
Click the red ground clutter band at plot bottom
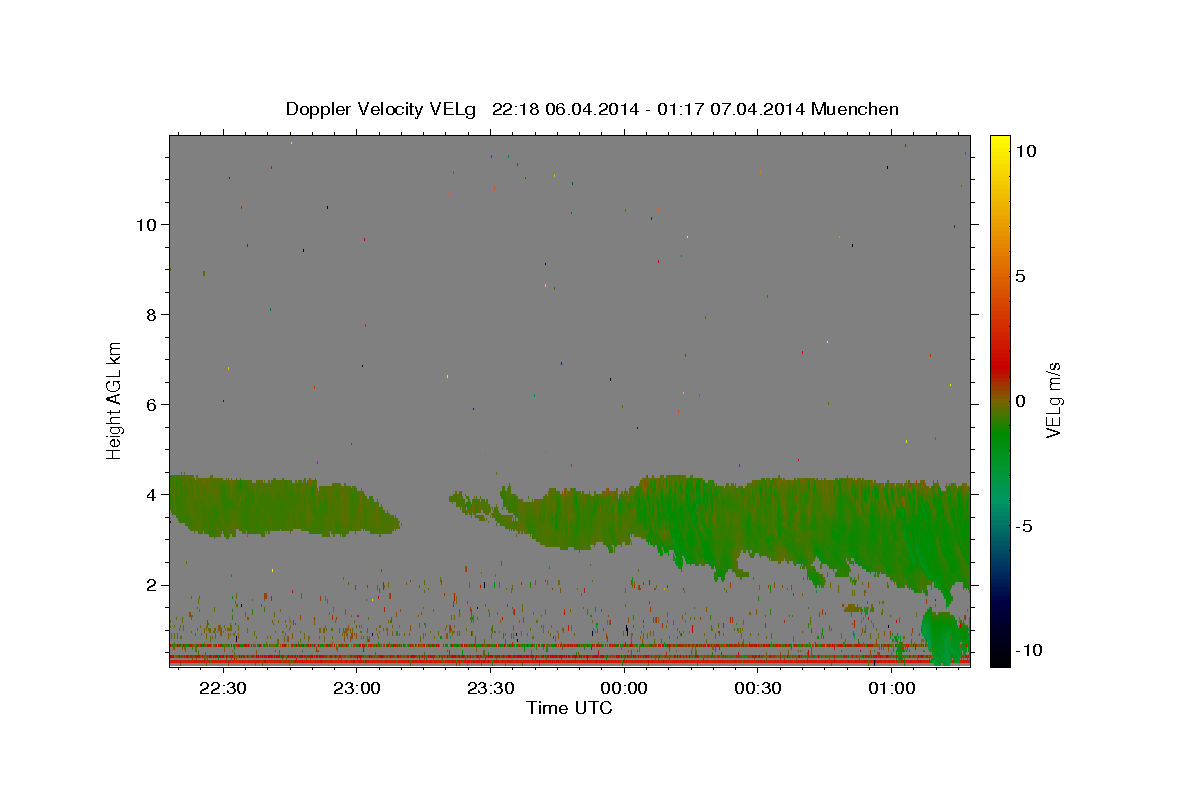[x=569, y=661]
